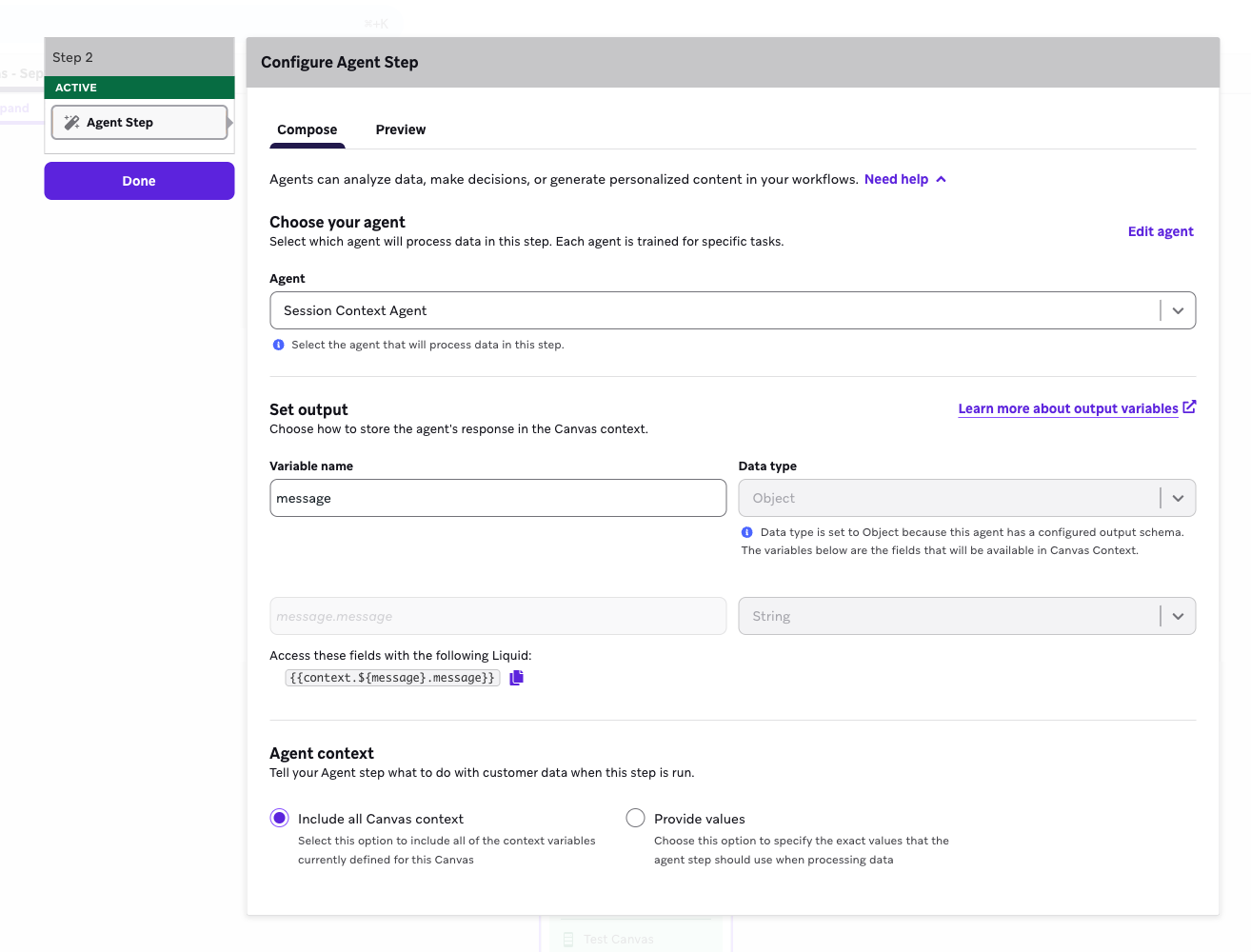Screen dimensions: 1251x952
Task: Select the Compose tab
Action: click(x=307, y=129)
